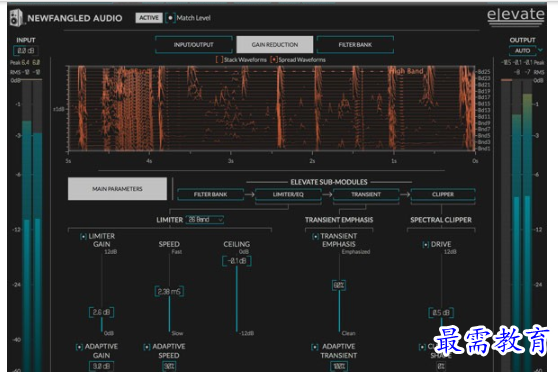Click the Ceiling -0.1 dB slider handle
This screenshot has width=558, height=372.
pos(237,261)
